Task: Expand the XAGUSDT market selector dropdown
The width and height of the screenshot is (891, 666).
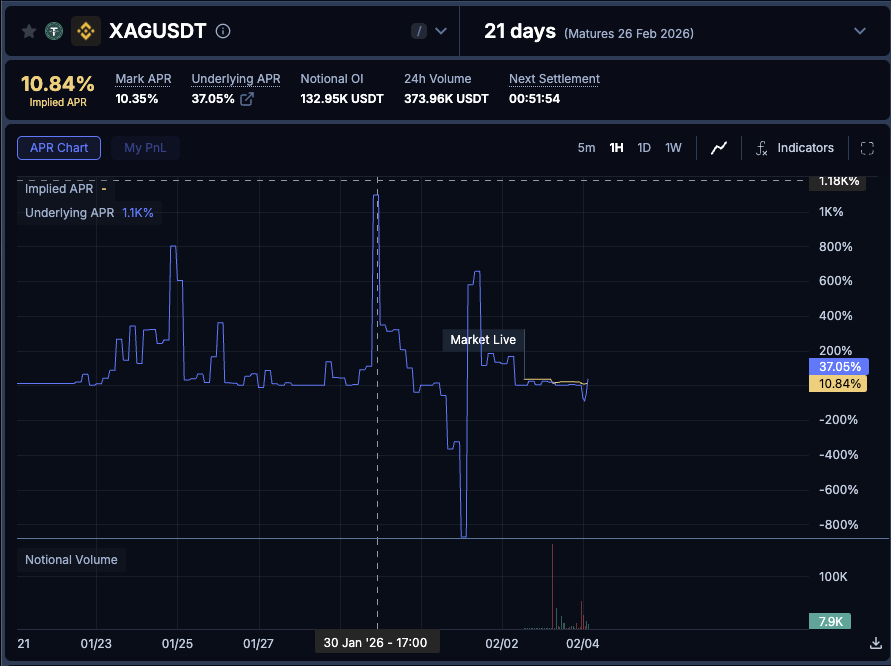Action: tap(441, 31)
